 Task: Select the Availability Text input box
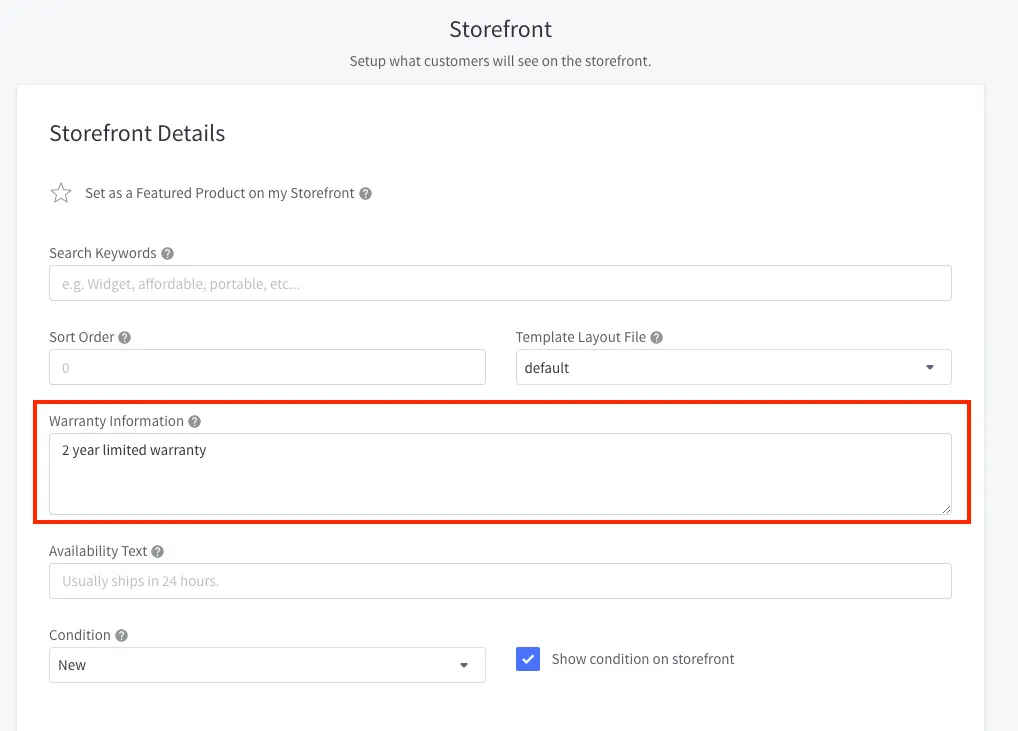coord(500,581)
